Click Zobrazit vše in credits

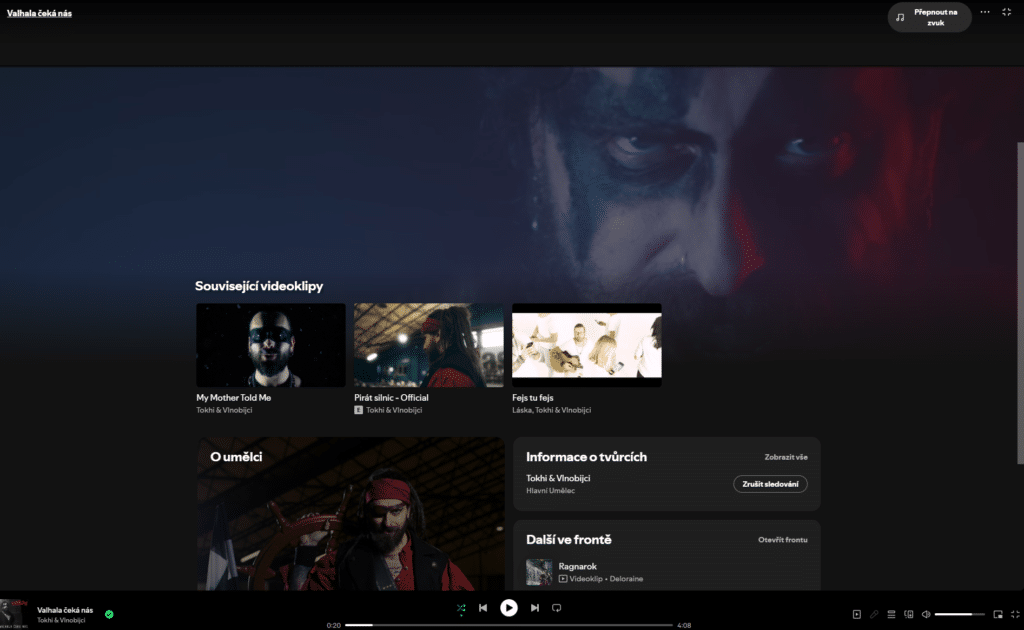[786, 457]
